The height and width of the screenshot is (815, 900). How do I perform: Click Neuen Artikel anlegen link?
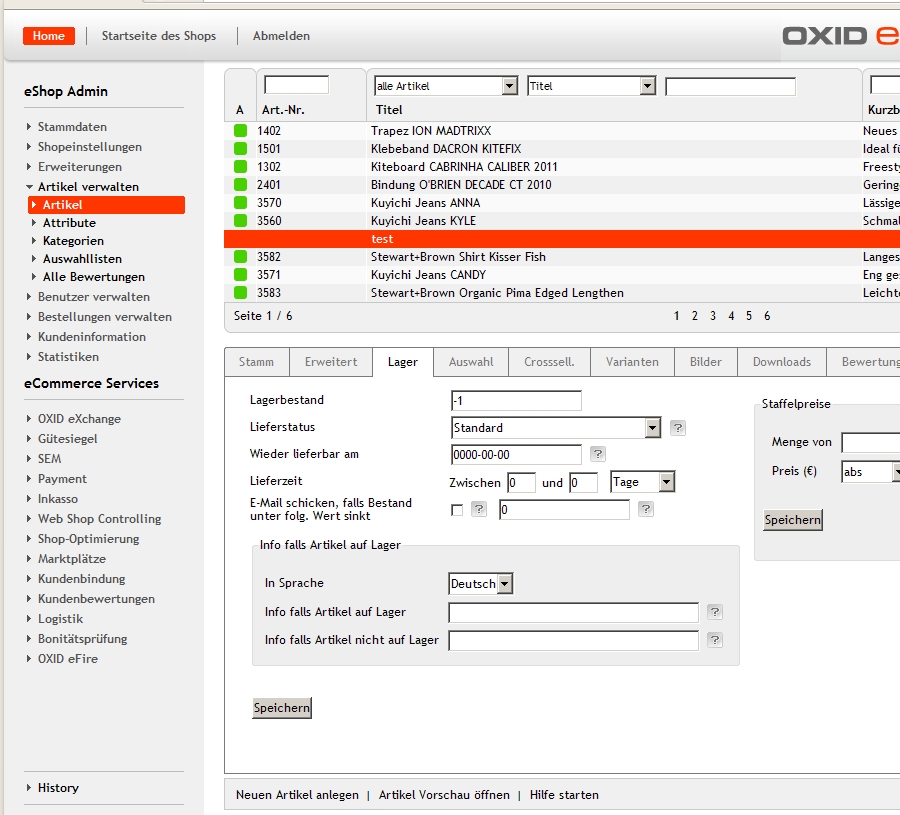(297, 795)
